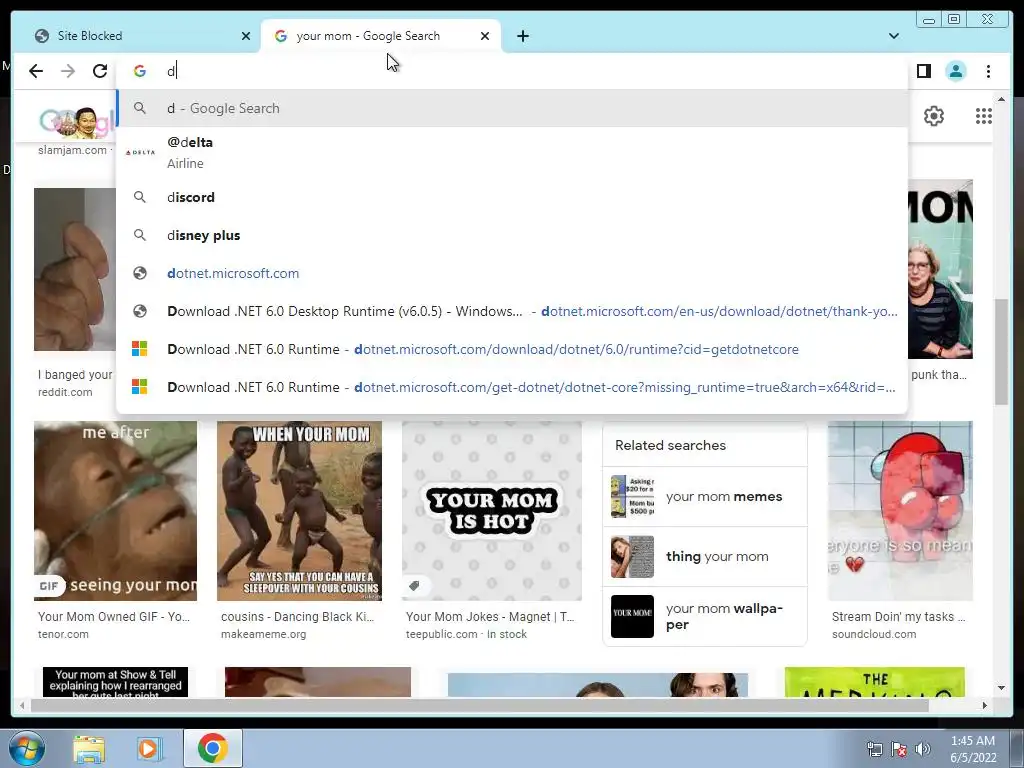Click the Delta airline logo icon
This screenshot has width=1024, height=768.
point(140,152)
